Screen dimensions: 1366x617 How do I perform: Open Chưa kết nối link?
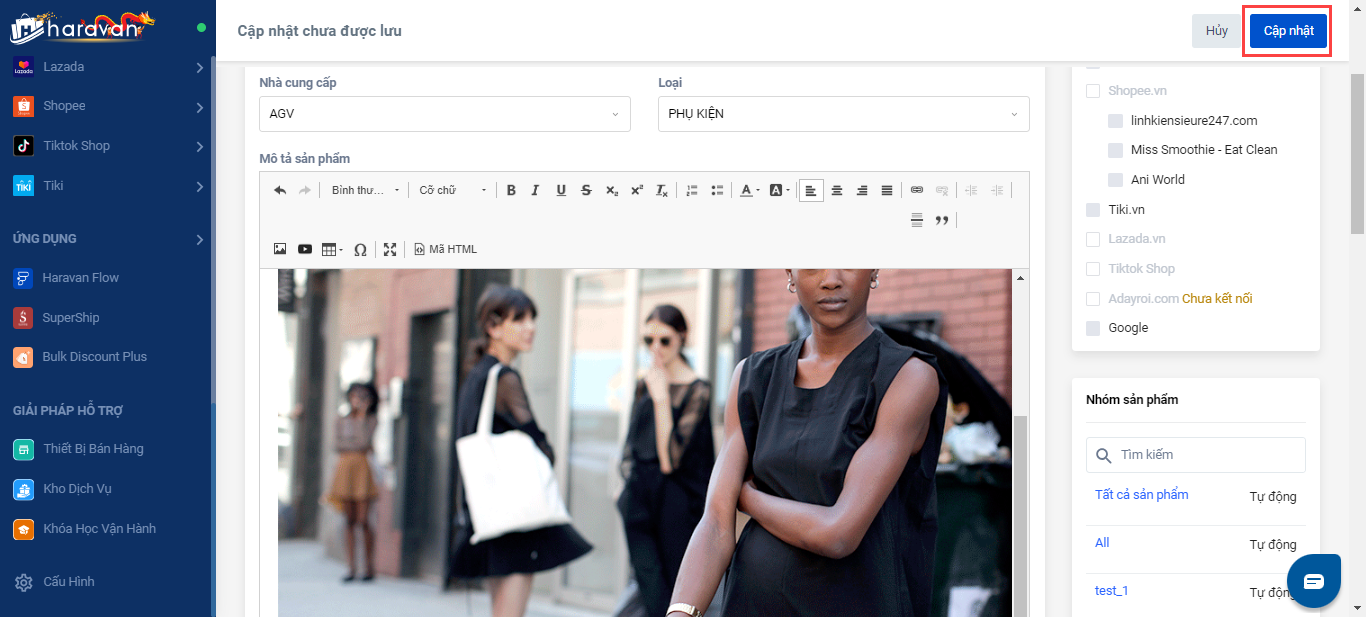coord(1217,299)
